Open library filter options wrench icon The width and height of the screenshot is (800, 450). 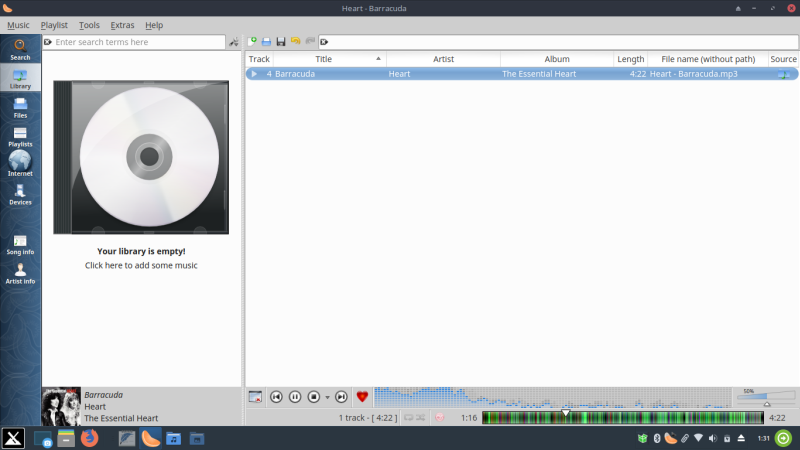234,42
